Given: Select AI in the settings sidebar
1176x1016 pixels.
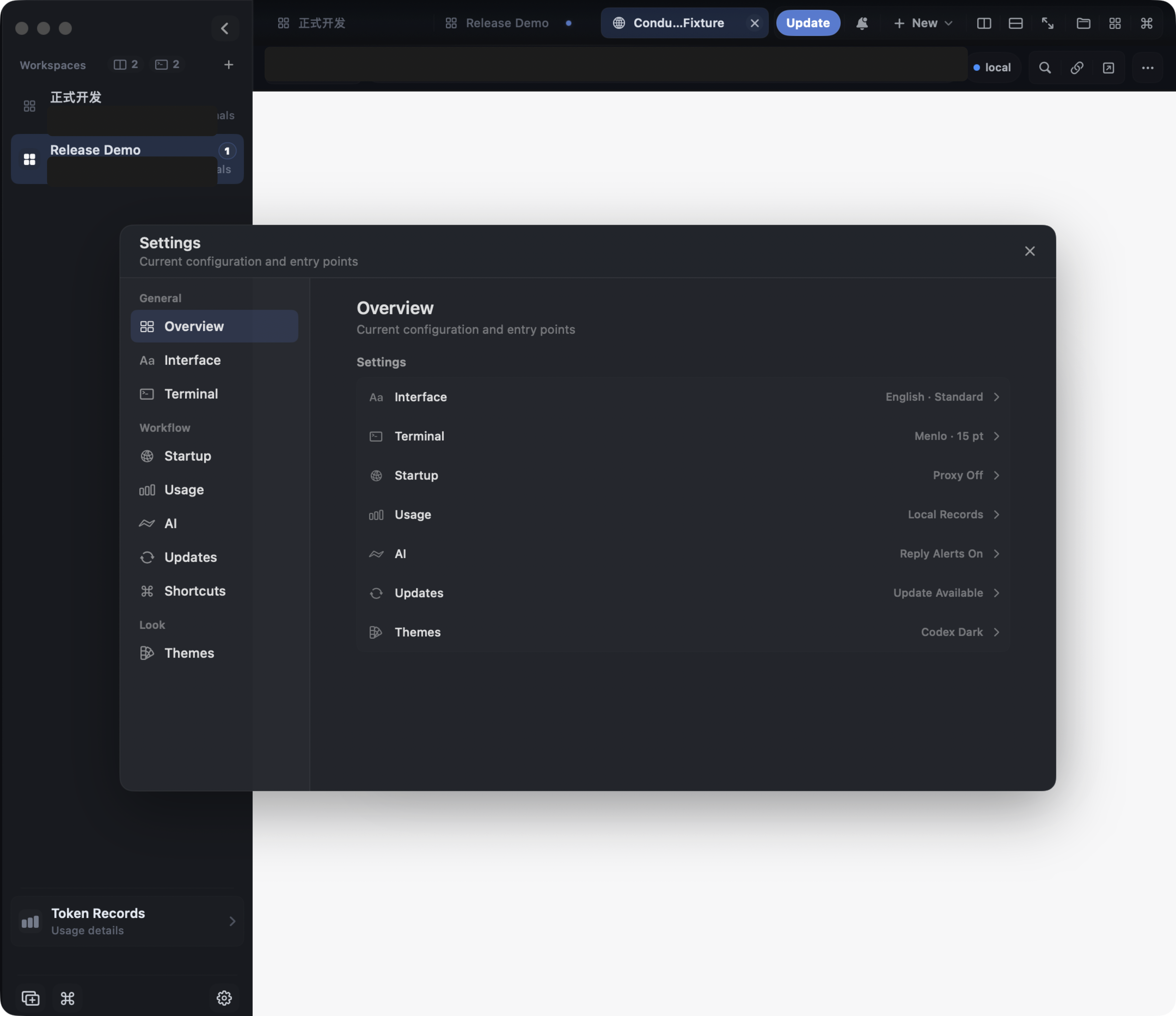Looking at the screenshot, I should click(x=215, y=524).
